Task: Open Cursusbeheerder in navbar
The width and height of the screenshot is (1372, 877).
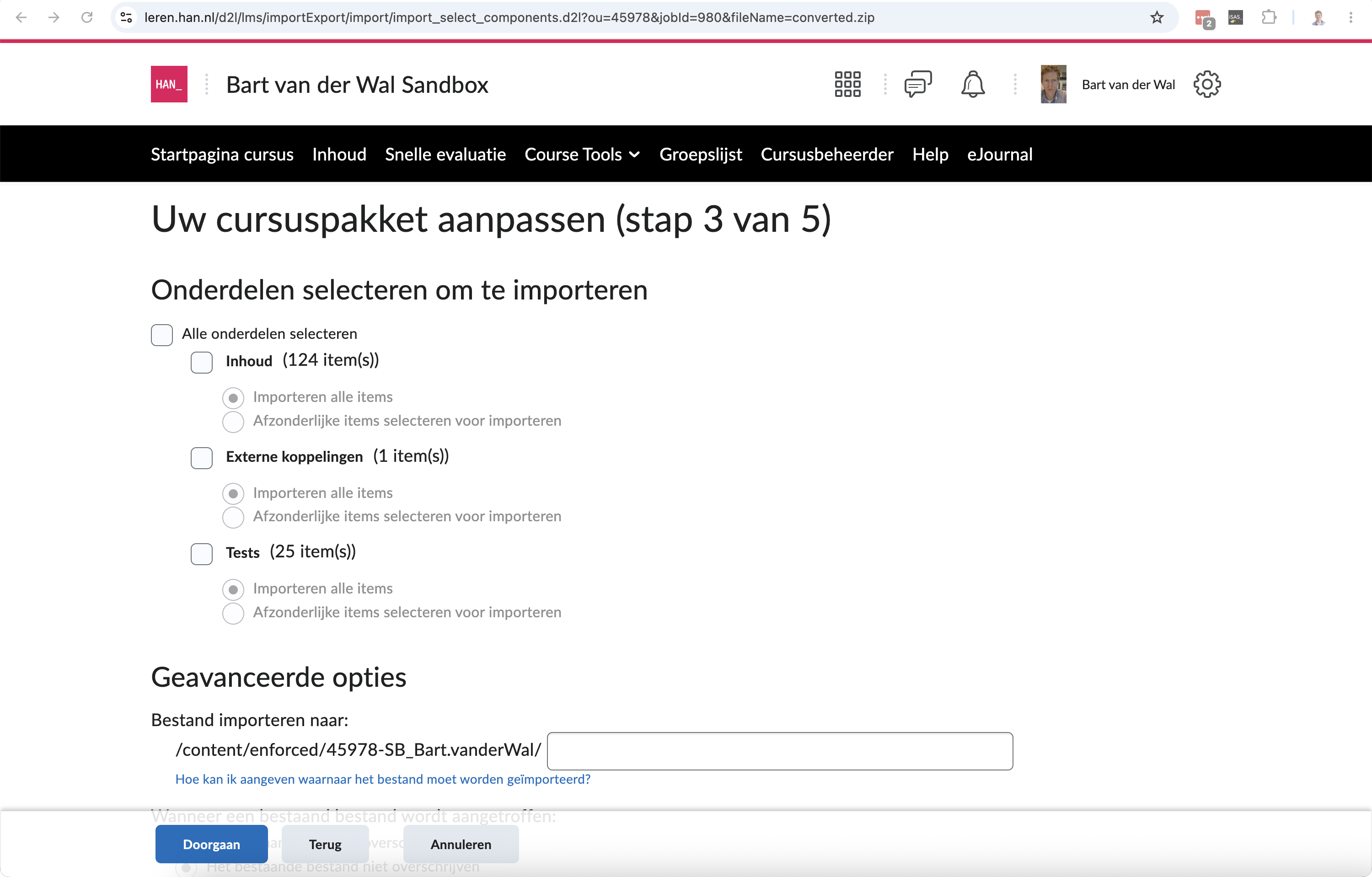Action: pos(827,155)
